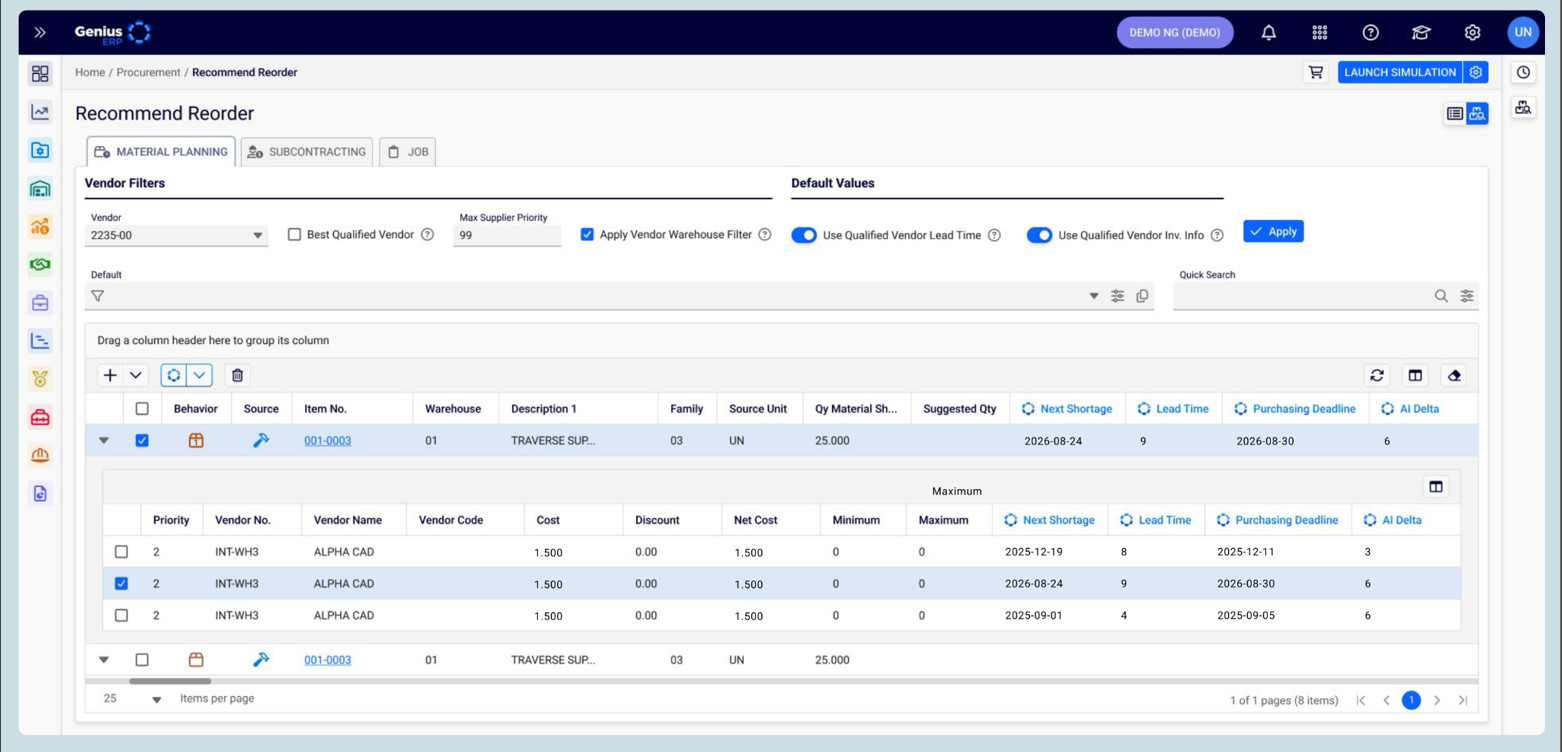Collapse the first 001-0003 row expander

coord(104,440)
